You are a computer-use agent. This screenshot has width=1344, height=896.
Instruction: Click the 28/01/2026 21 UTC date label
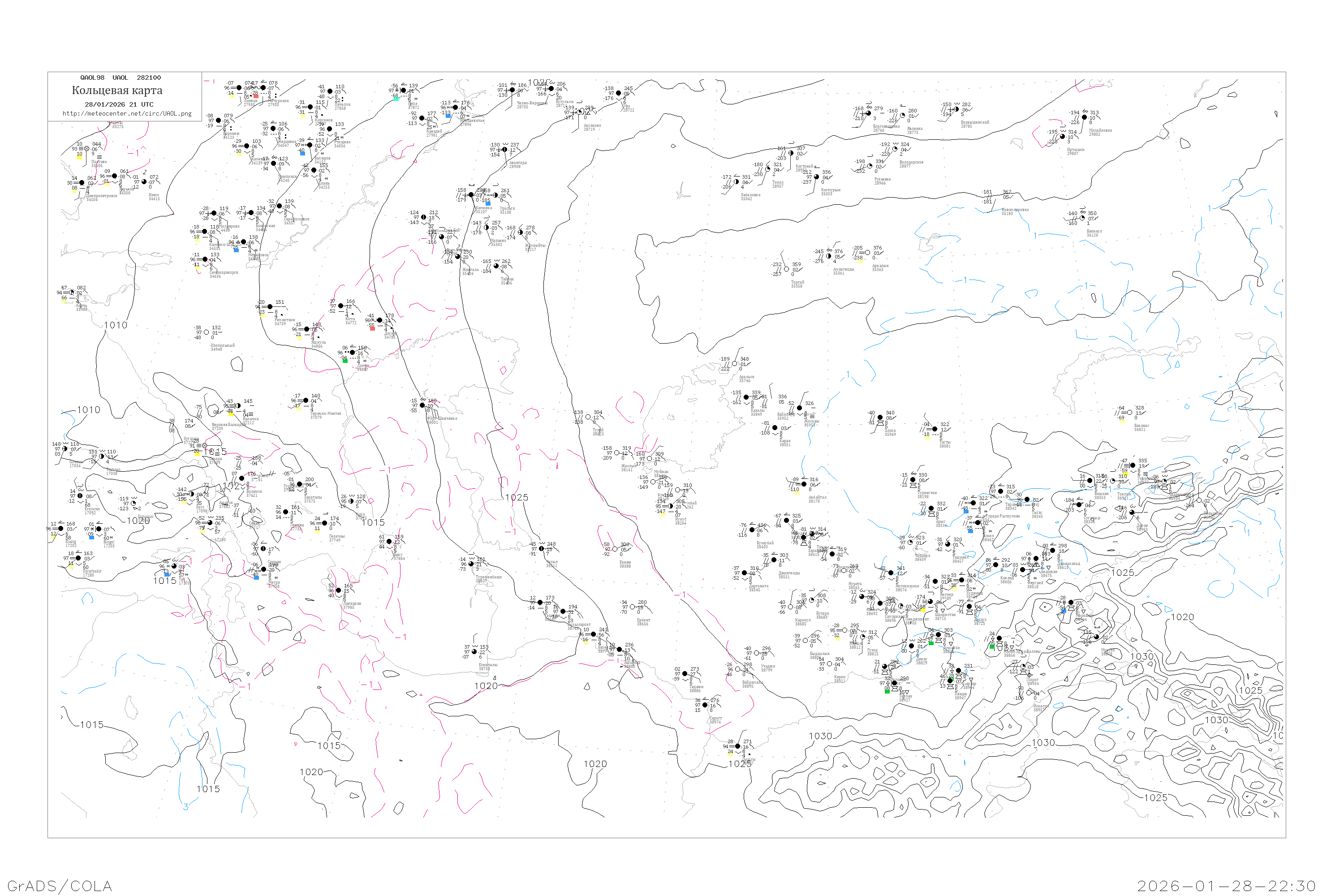[119, 104]
